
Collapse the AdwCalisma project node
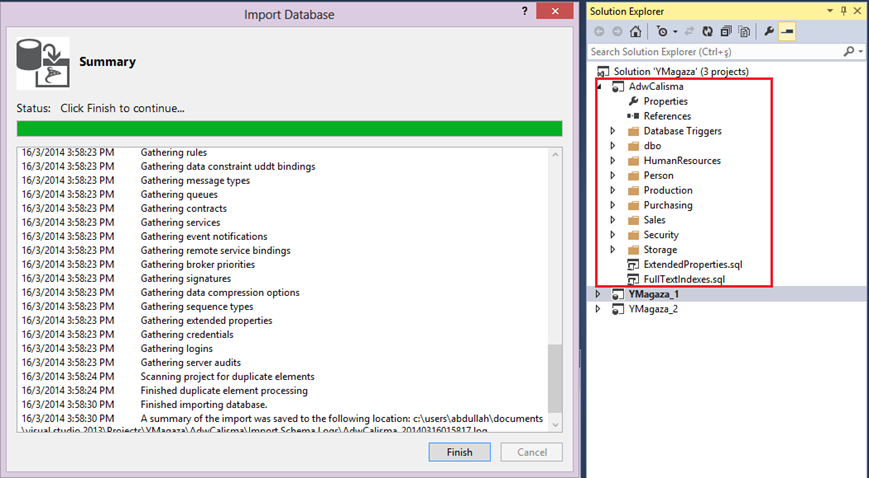point(599,87)
